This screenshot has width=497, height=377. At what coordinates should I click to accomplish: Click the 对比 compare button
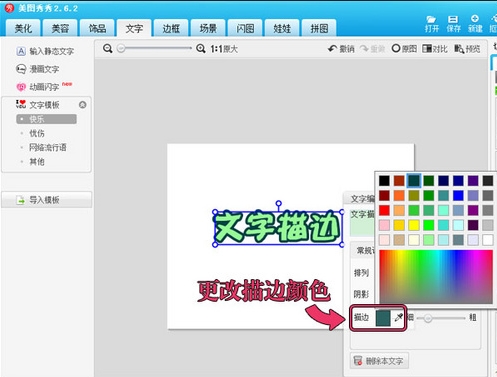pyautogui.click(x=435, y=49)
